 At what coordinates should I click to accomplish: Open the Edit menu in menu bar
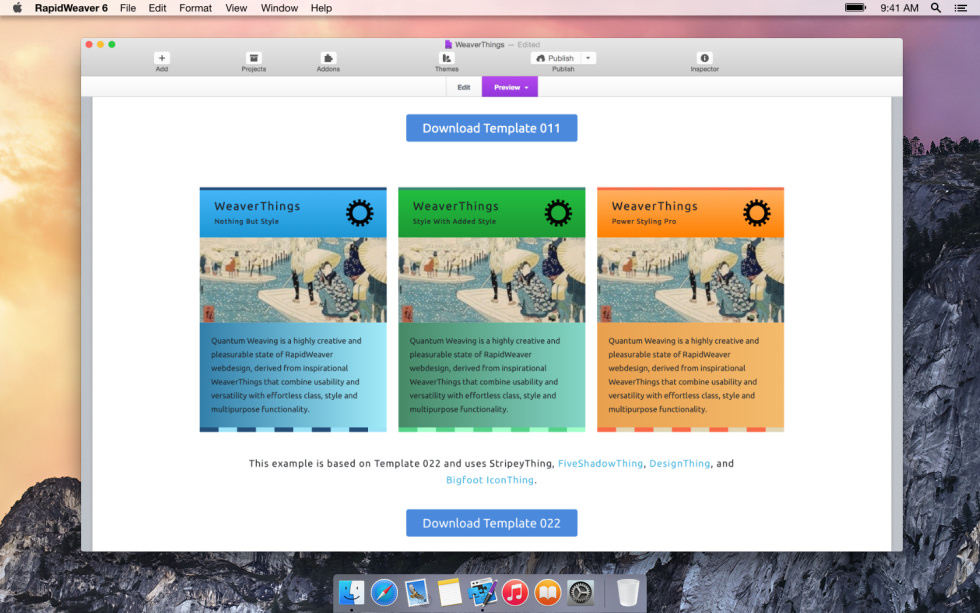[158, 8]
